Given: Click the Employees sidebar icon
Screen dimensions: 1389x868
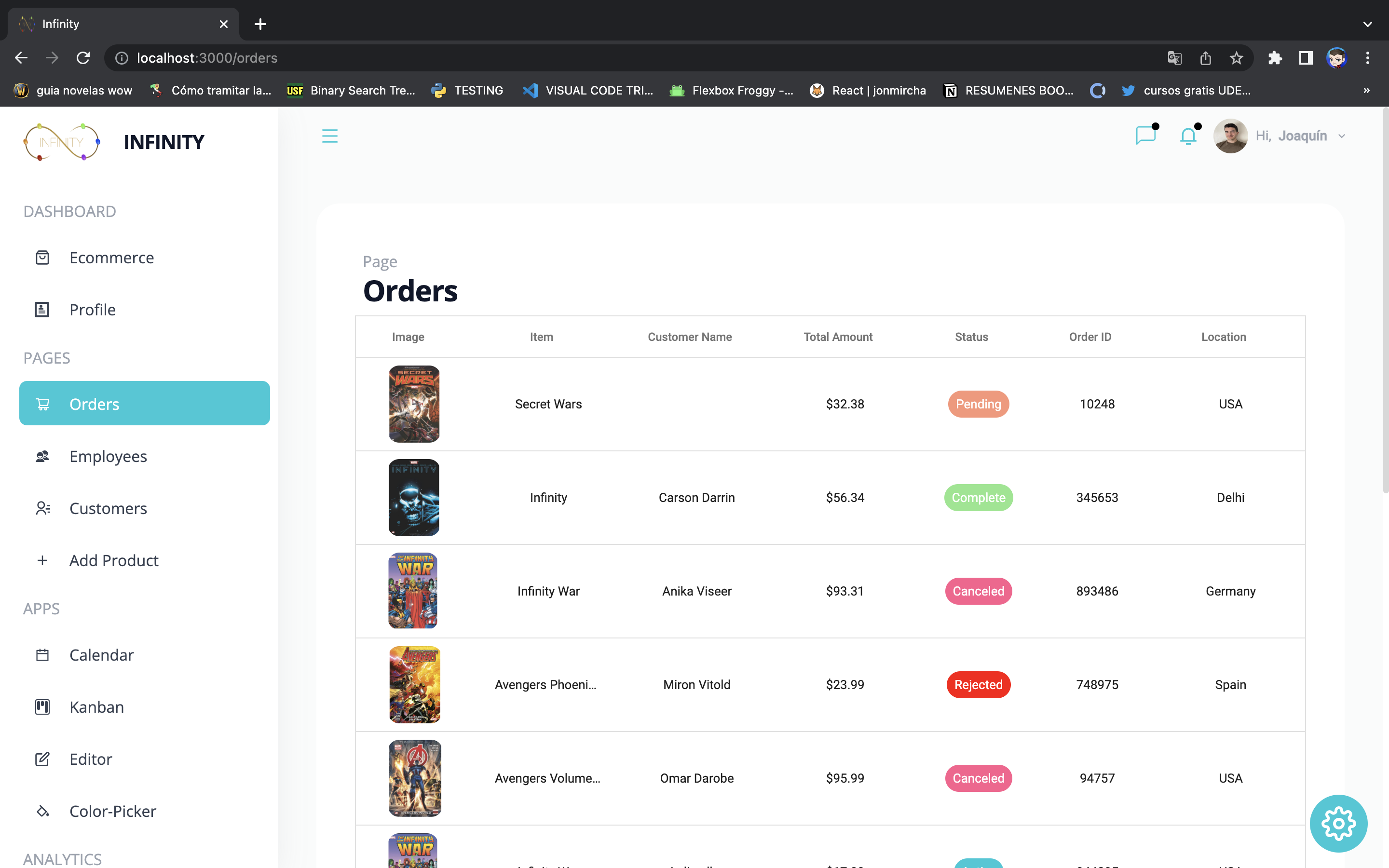Looking at the screenshot, I should pos(42,456).
